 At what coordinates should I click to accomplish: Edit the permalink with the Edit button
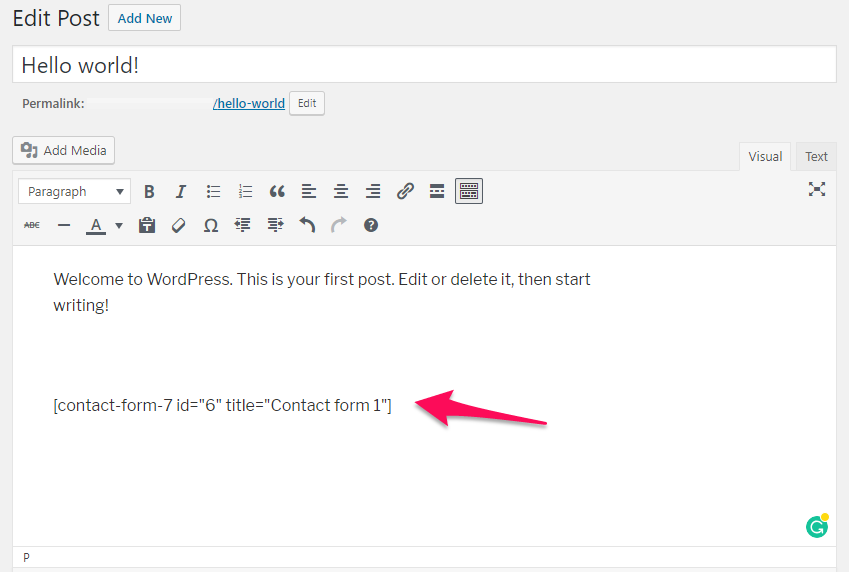307,103
